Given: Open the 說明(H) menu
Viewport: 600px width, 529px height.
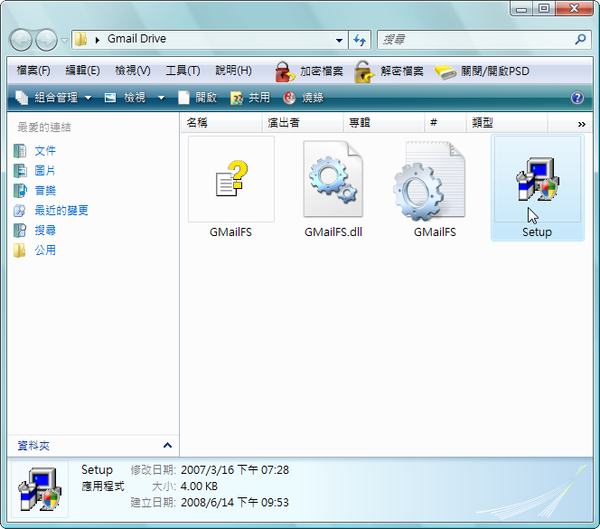Looking at the screenshot, I should [233, 71].
